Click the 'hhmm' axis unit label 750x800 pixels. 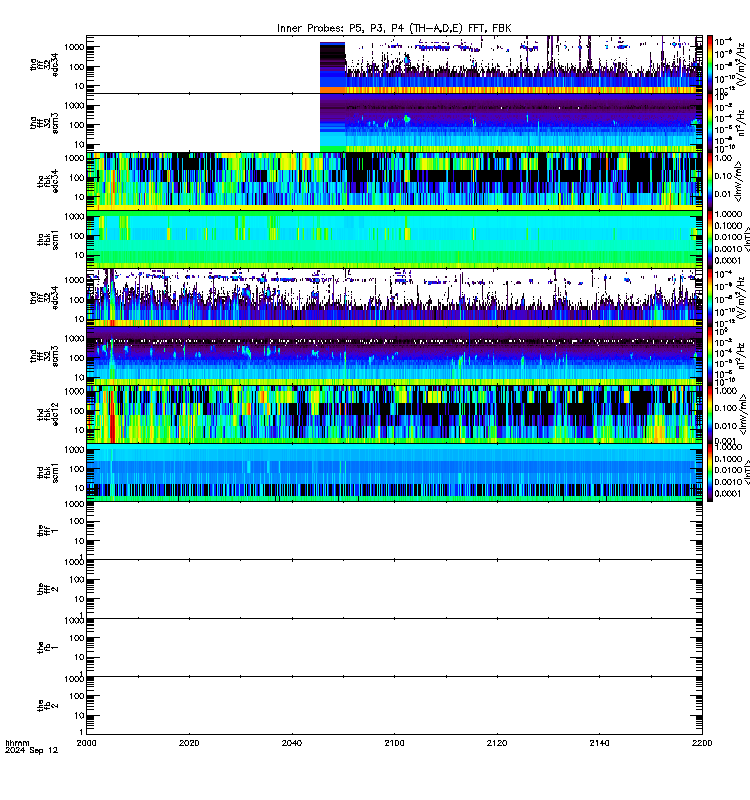pos(17,743)
